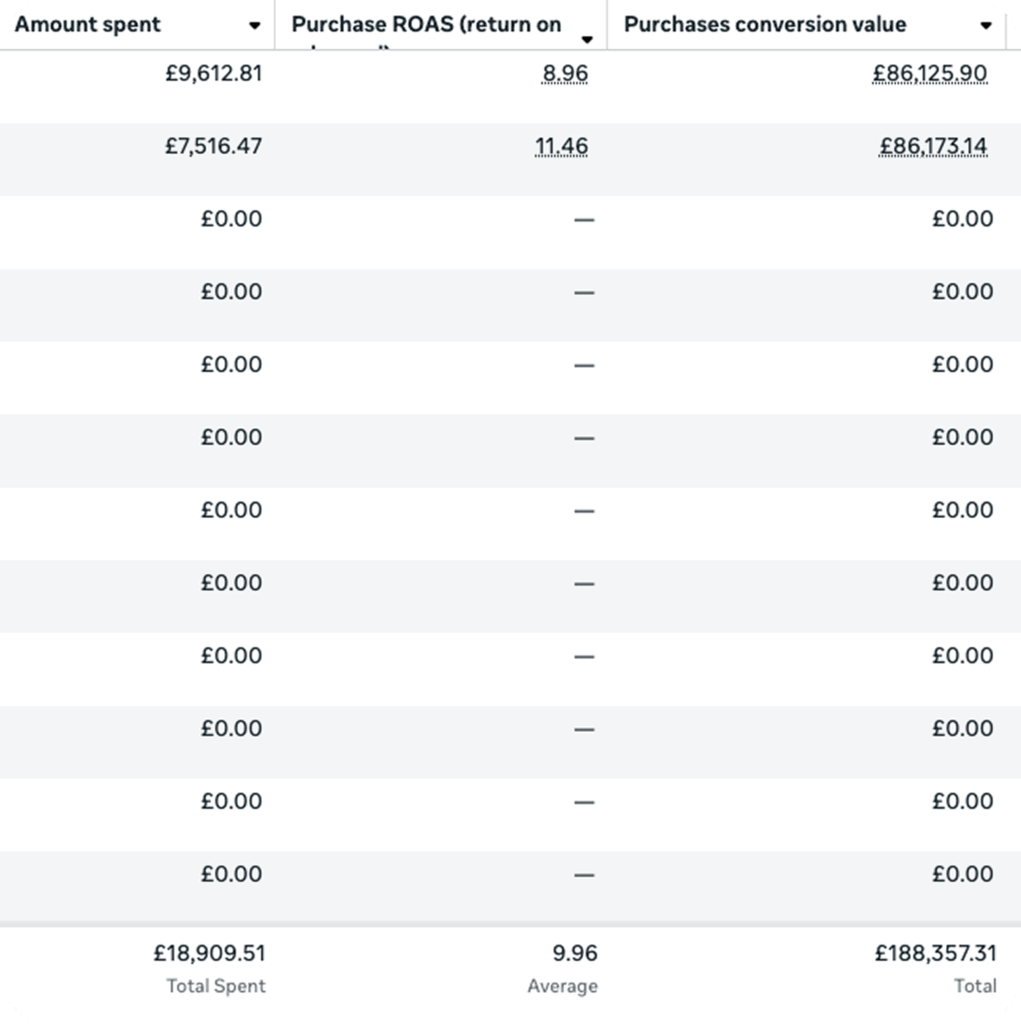Click the £18,909.51 total spent figure

210,953
